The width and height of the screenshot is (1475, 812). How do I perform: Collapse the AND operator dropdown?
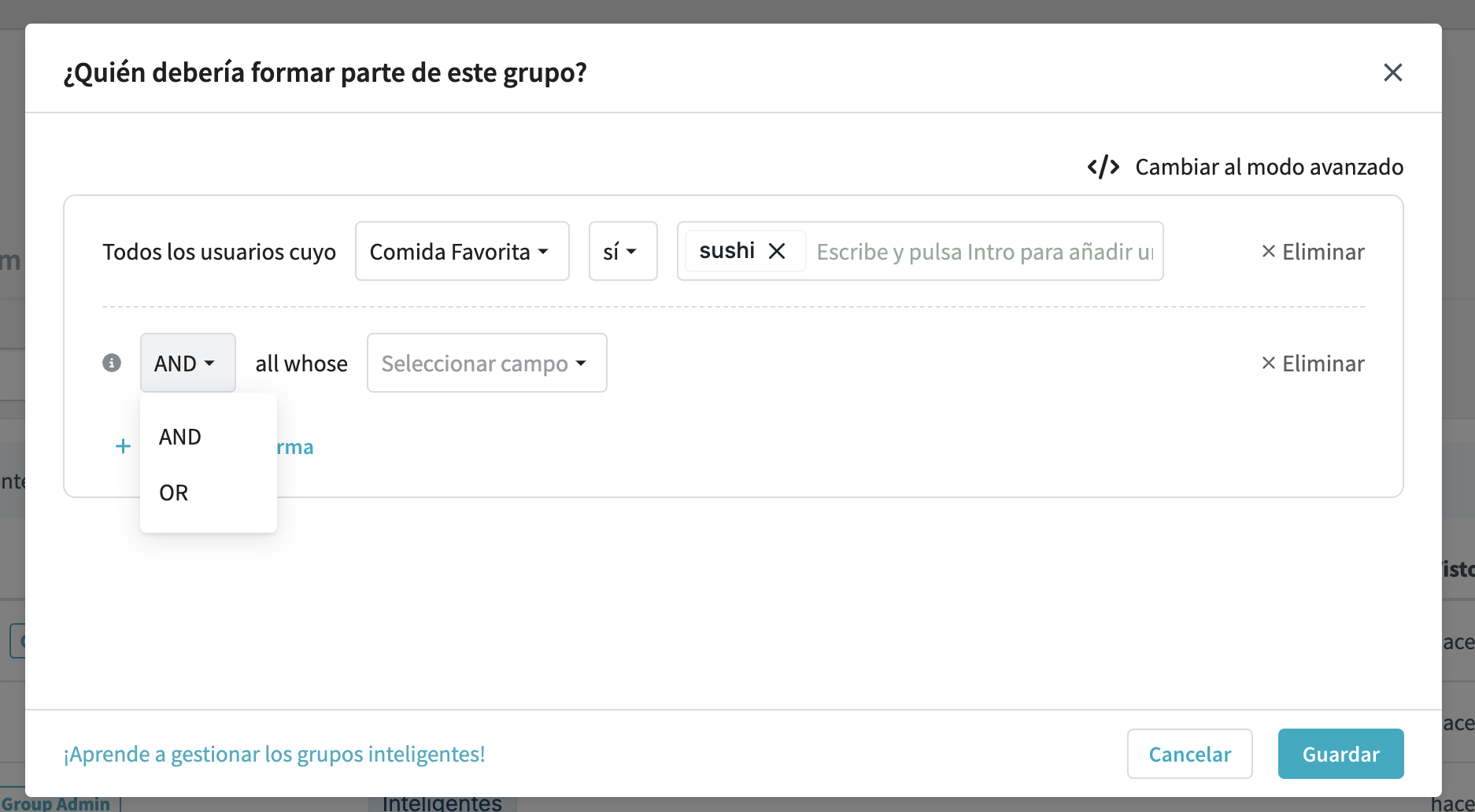(187, 363)
